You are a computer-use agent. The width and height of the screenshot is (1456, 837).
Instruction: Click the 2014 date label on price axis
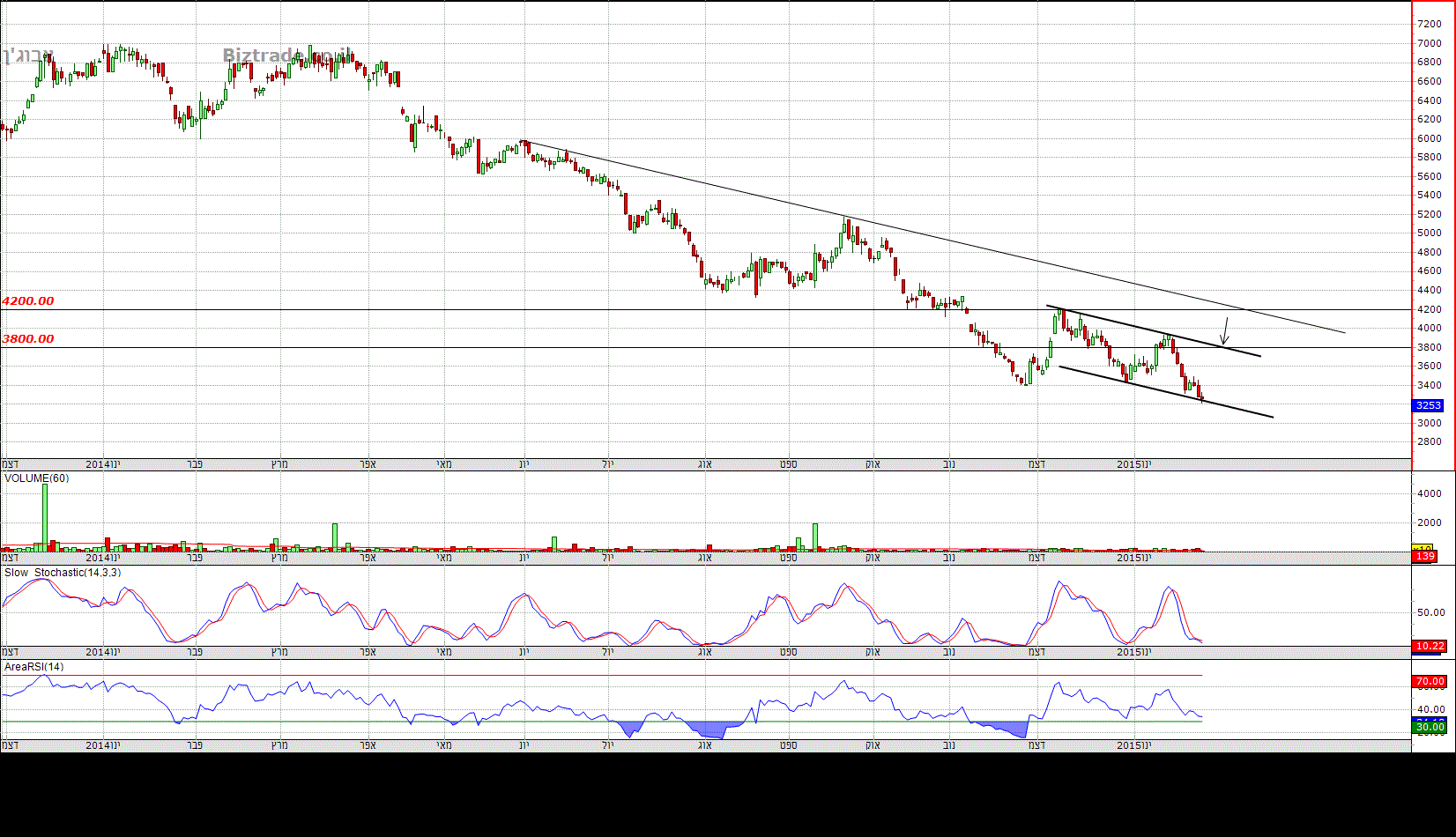point(98,463)
